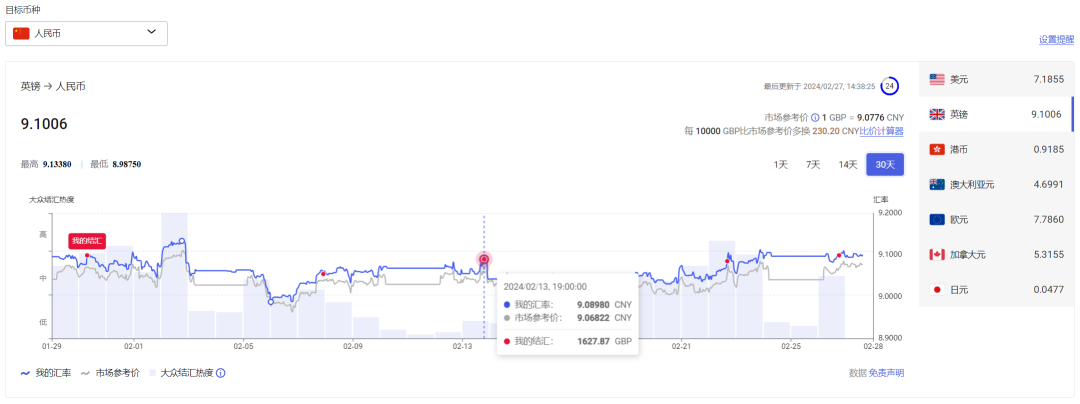The height and width of the screenshot is (404, 1080).
Task: Select 加拿大元 Canada flag row
Action: pyautogui.click(x=993, y=254)
